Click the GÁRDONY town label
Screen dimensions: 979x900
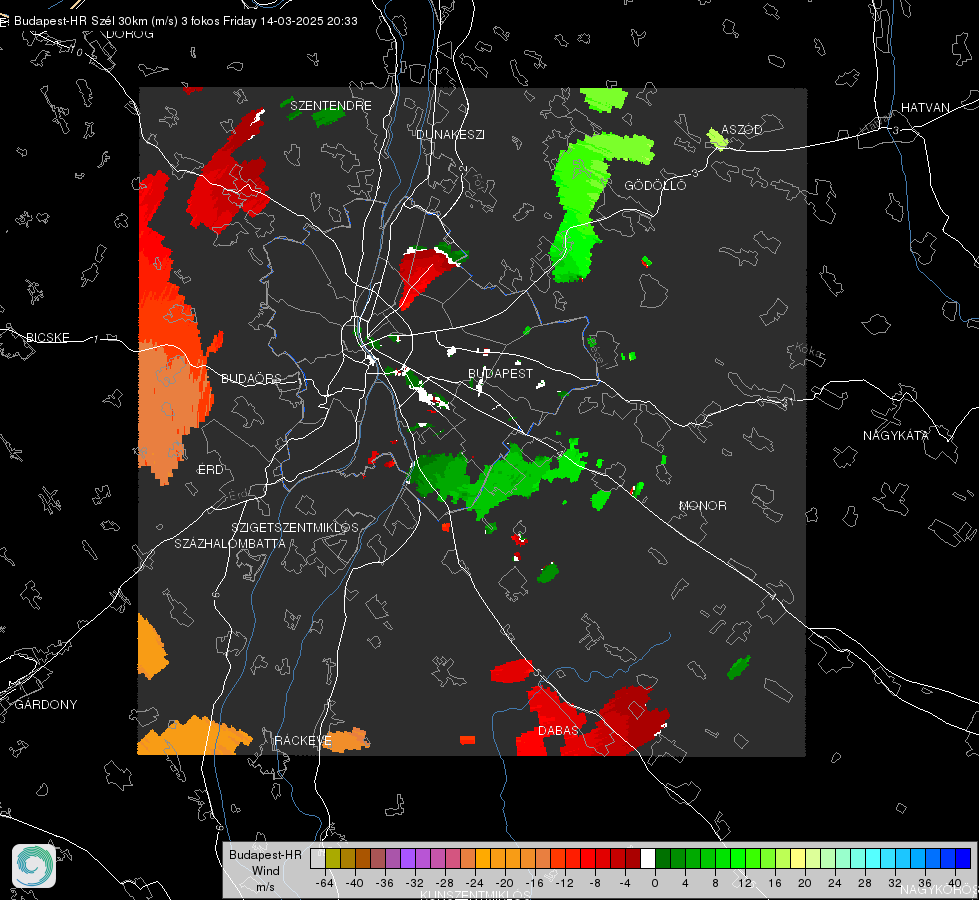[x=46, y=705]
